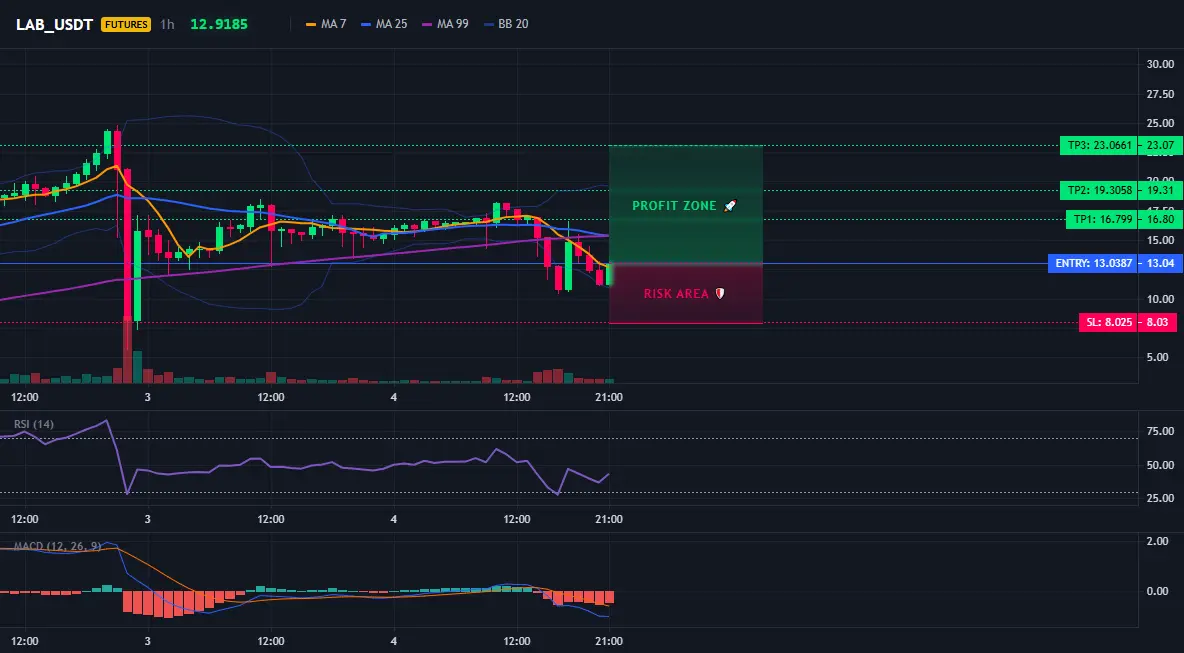Click the LAB_USDT symbol name
The width and height of the screenshot is (1184, 653).
(x=54, y=24)
